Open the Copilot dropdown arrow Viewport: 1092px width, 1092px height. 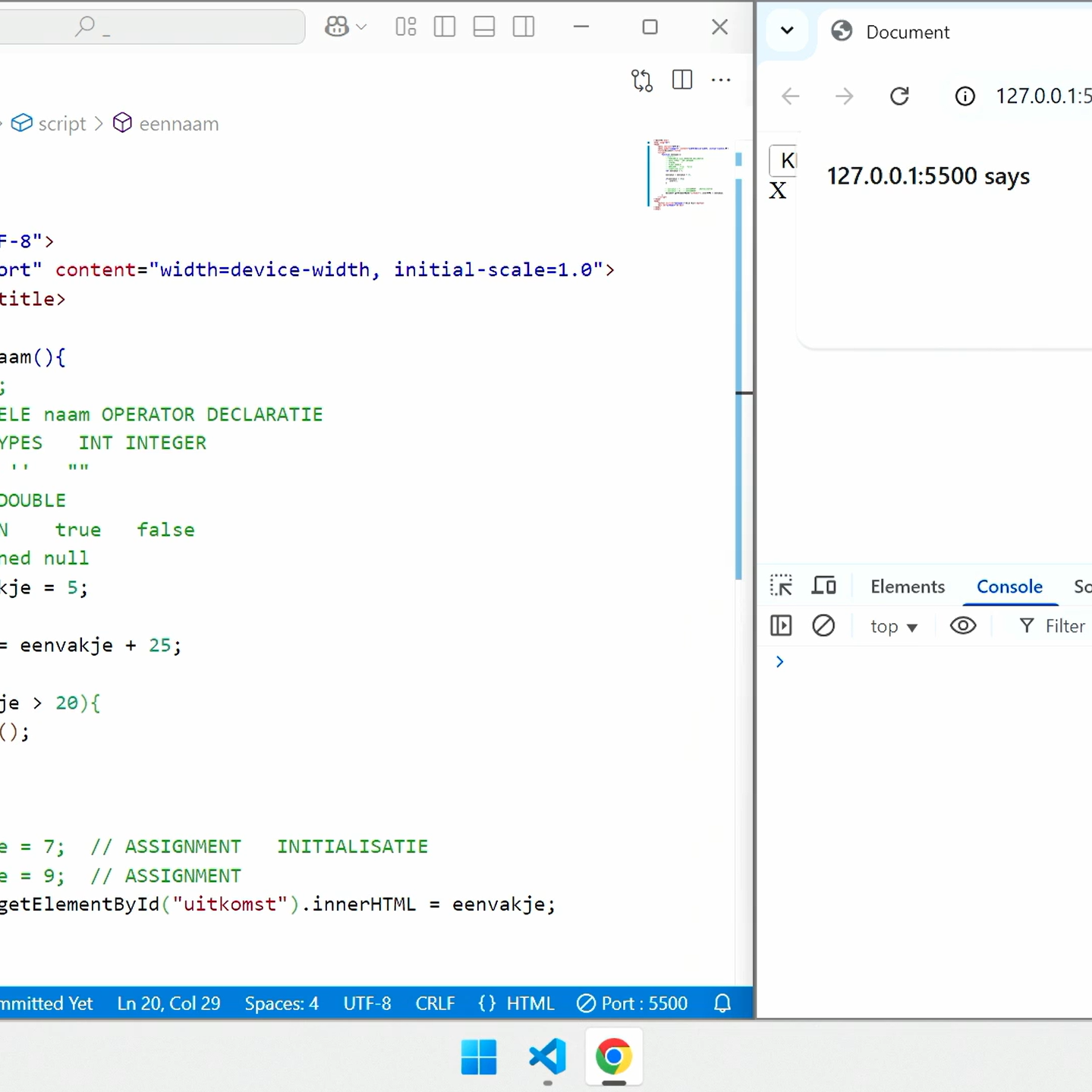point(361,27)
